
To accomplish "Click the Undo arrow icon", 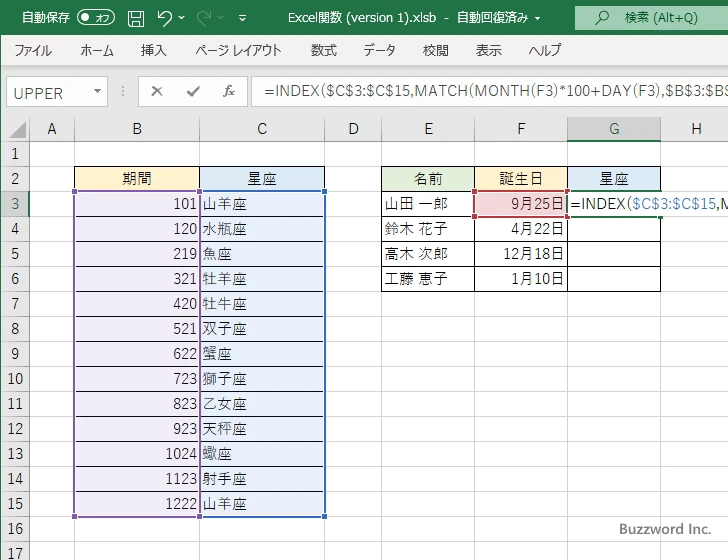I will pos(164,18).
